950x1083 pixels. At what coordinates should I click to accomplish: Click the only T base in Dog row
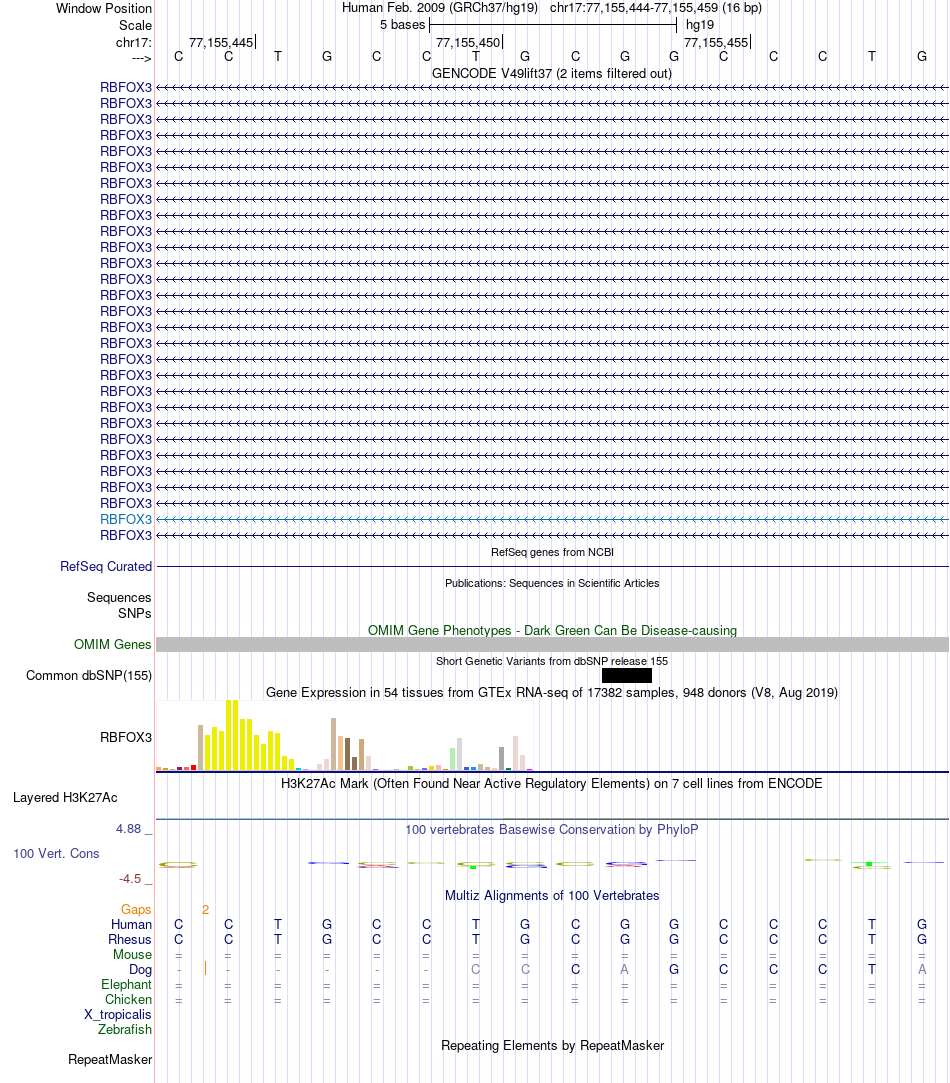[872, 970]
